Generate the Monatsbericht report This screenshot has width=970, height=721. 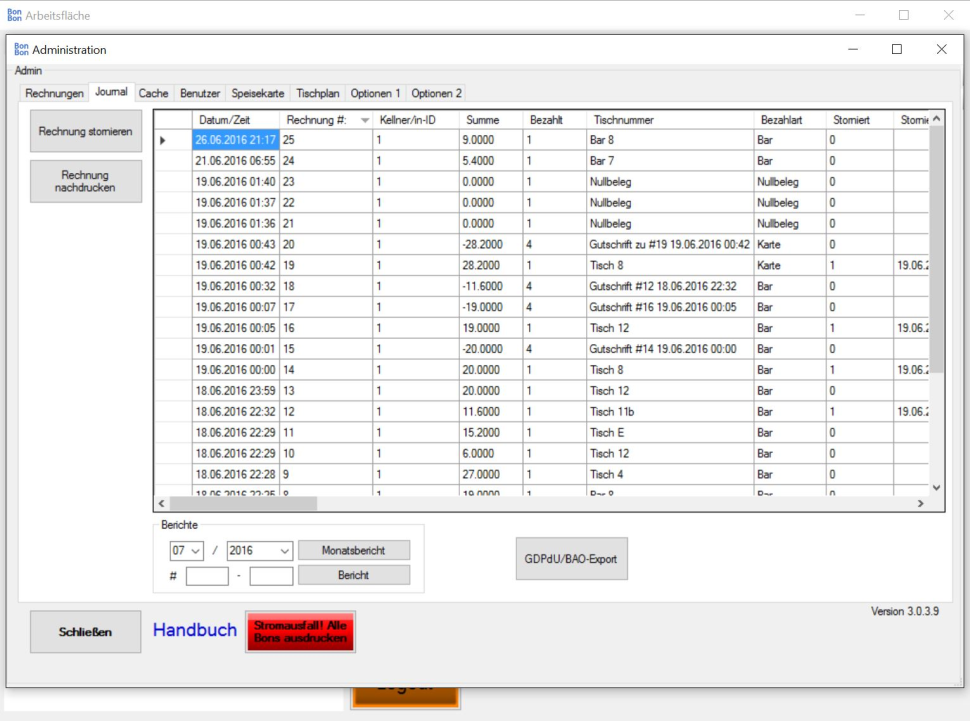tap(354, 551)
